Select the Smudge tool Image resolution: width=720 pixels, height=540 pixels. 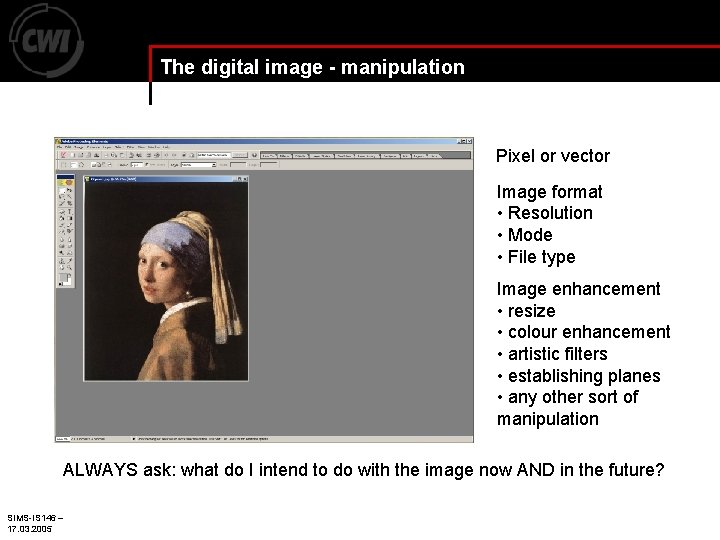coord(70,246)
